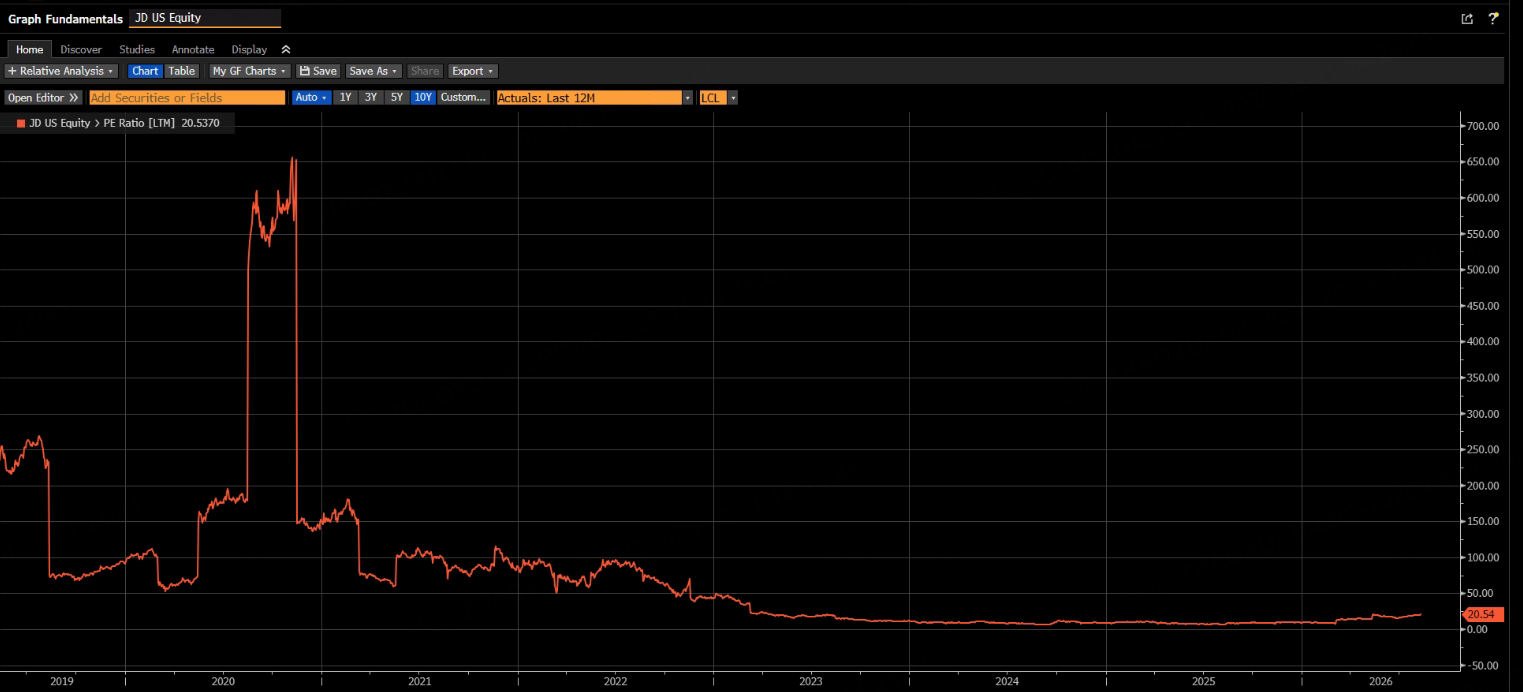Click the orange PE Ratio legend swatch
Viewport: 1523px width, 692px height.
(x=21, y=123)
